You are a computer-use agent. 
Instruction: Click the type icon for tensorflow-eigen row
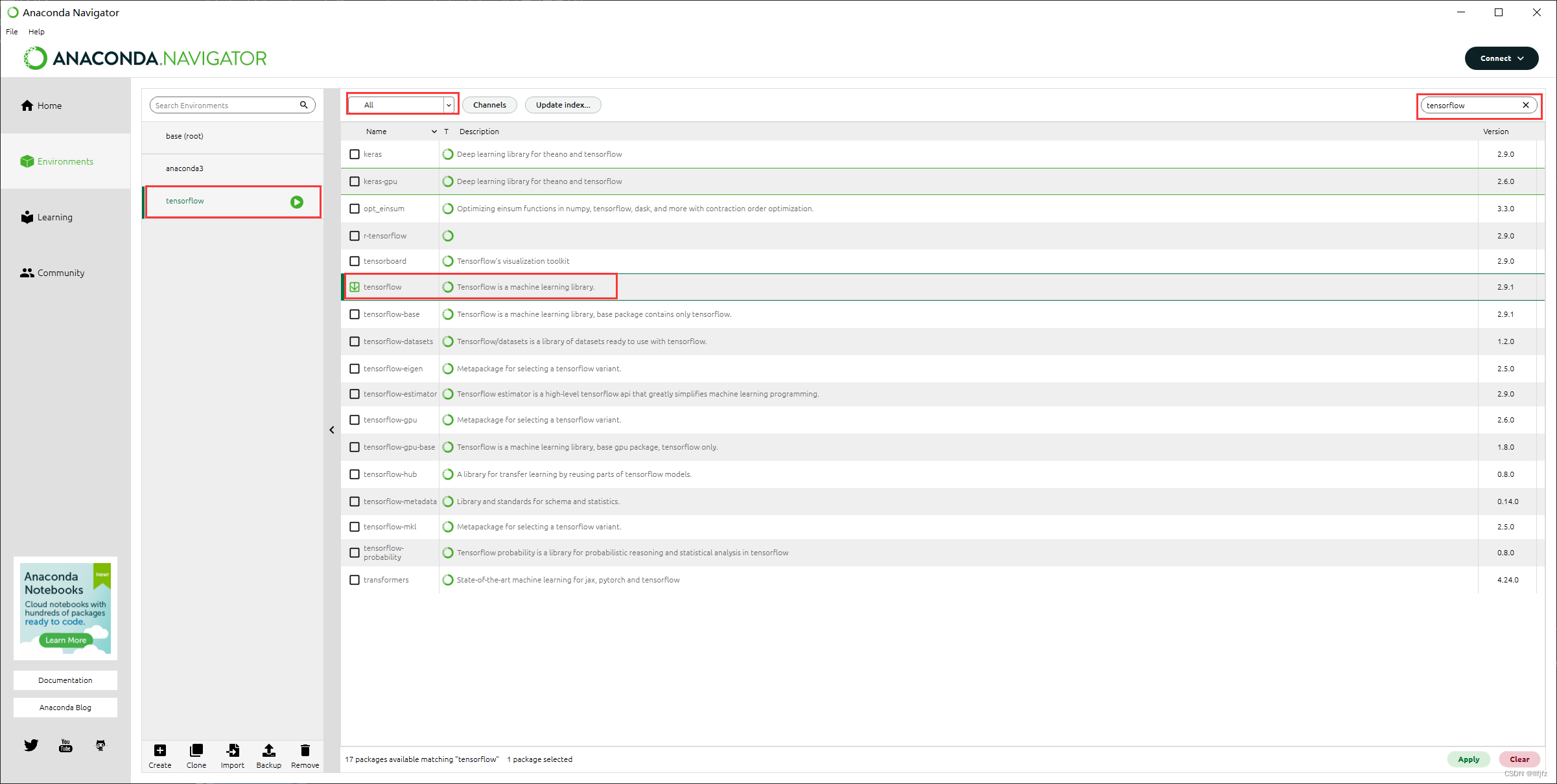coord(448,369)
